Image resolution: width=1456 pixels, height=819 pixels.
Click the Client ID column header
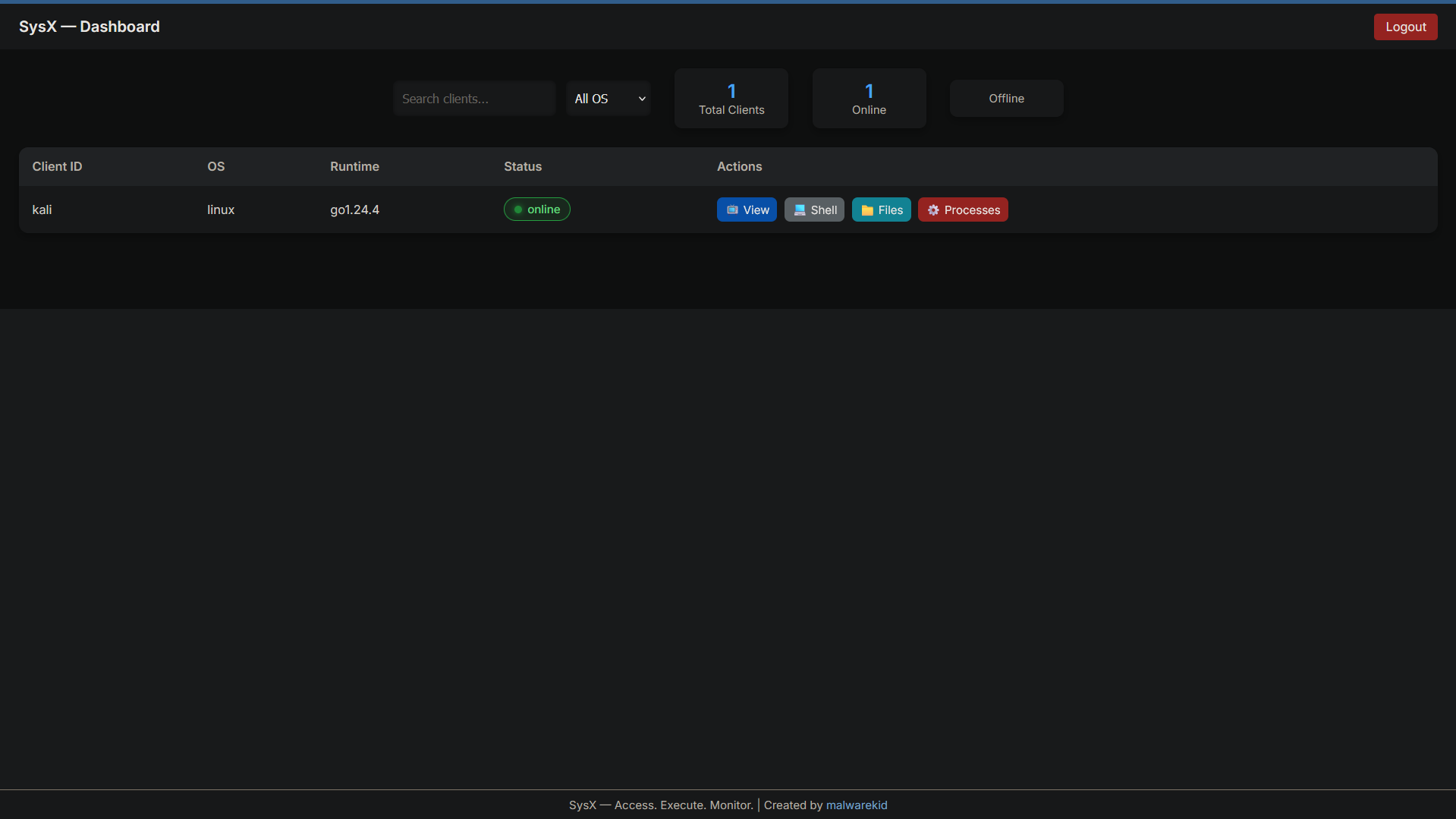(x=57, y=166)
